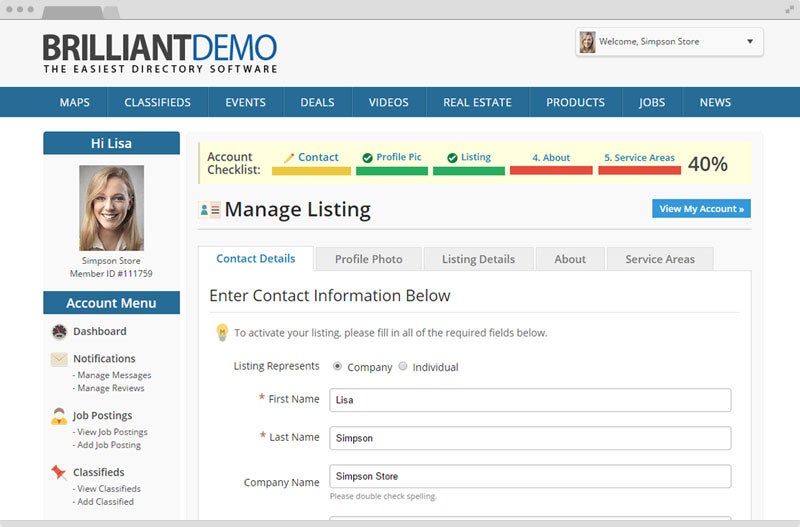
Task: Click Lisa's profile photo in sidebar
Action: 111,208
